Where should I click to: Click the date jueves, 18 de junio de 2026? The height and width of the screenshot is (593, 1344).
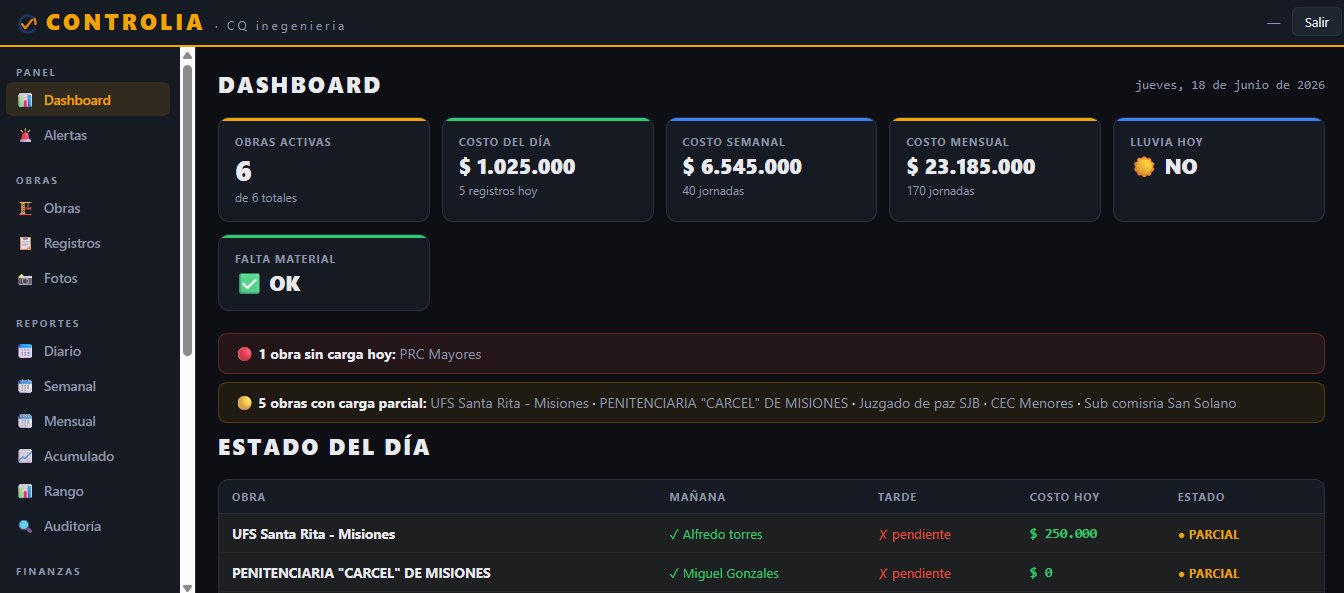1230,85
